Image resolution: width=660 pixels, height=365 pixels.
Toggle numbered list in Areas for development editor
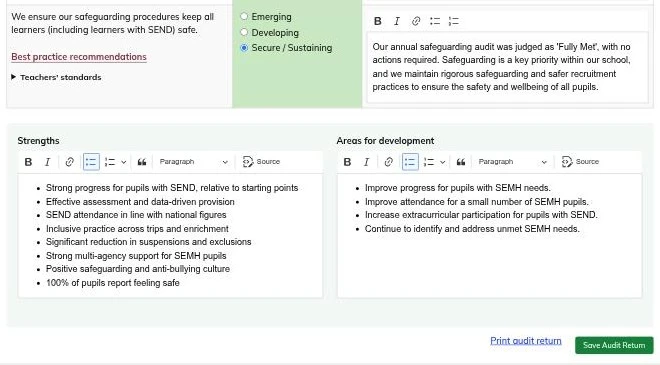tap(429, 162)
